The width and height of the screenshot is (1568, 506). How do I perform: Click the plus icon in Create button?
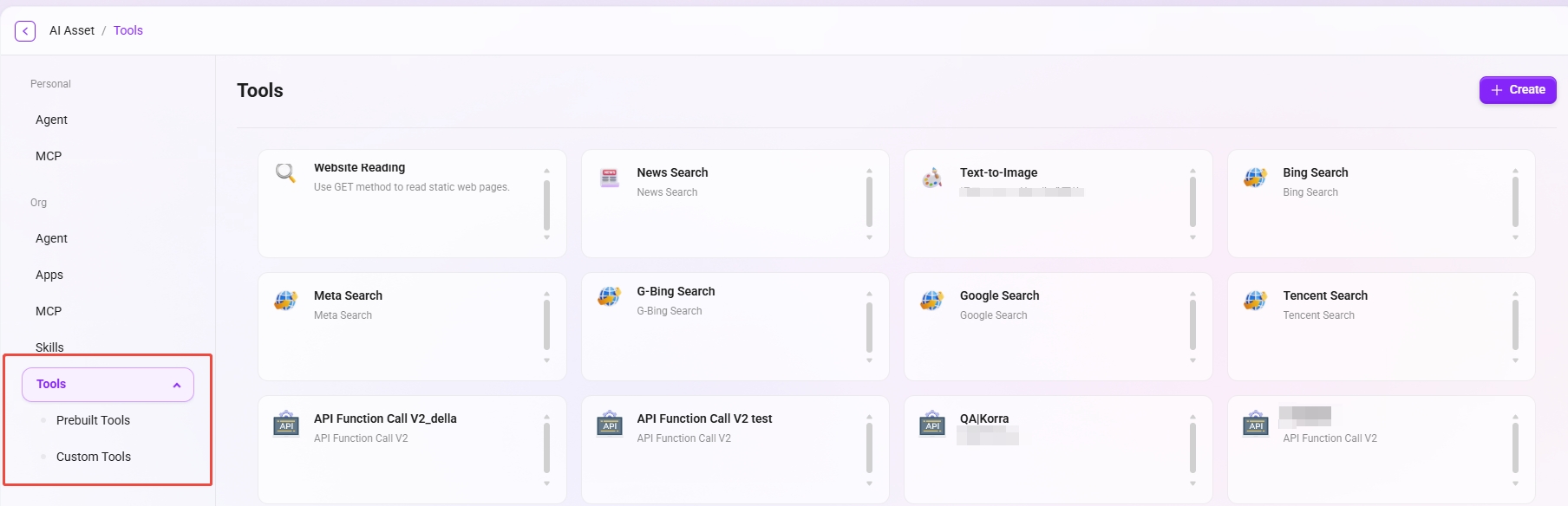[x=1497, y=90]
